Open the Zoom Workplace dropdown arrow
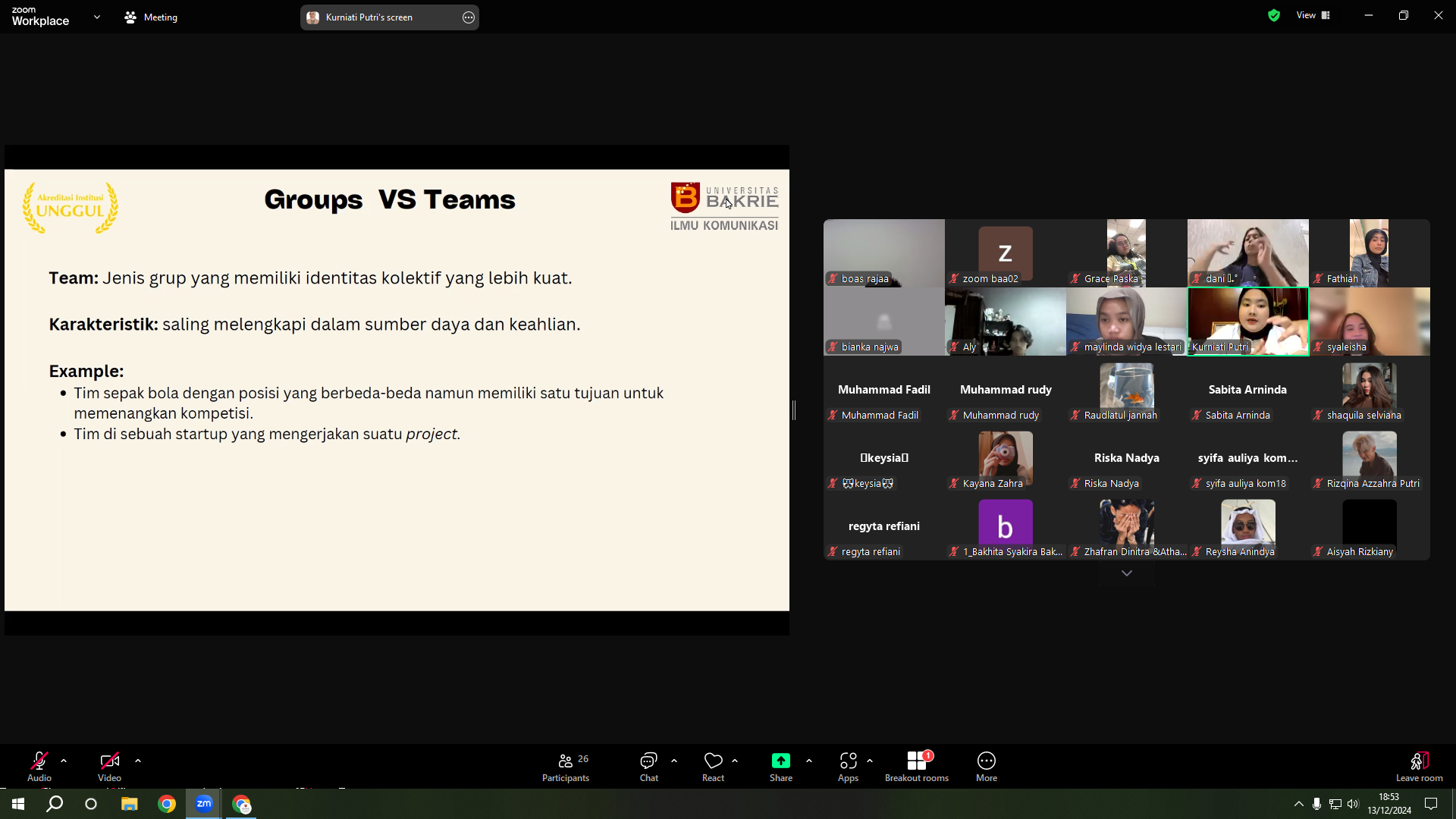This screenshot has width=1456, height=819. pos(97,17)
